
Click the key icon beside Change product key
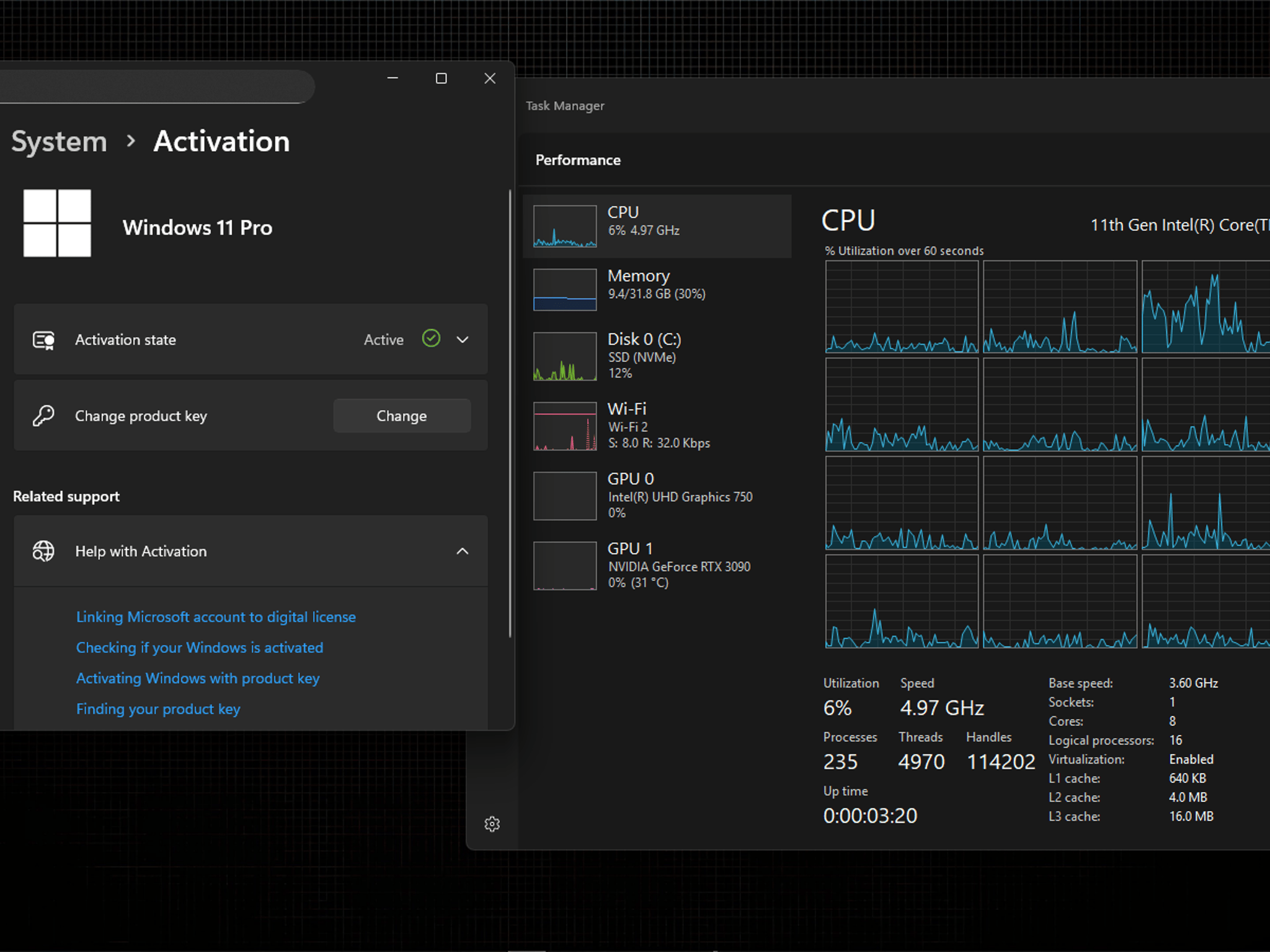[43, 416]
